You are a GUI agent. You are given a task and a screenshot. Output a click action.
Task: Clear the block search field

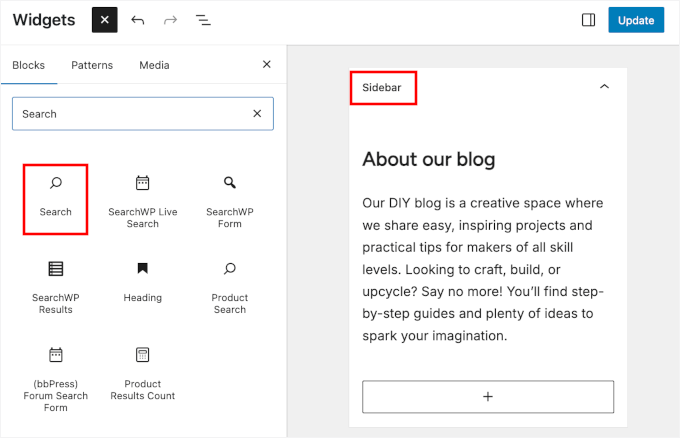click(x=257, y=114)
